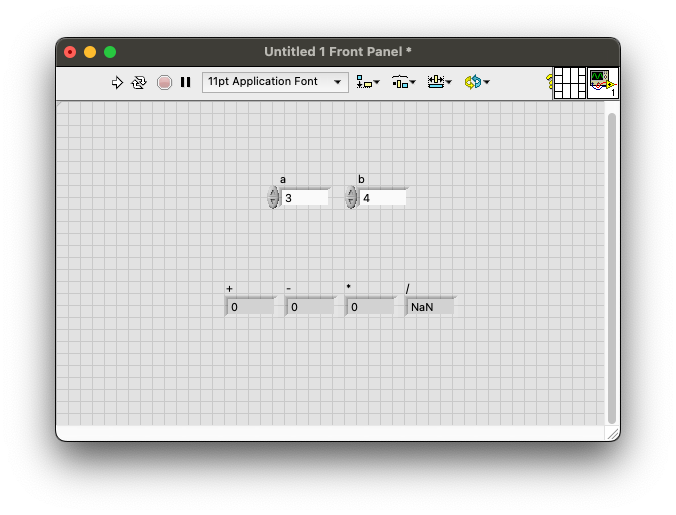676x515 pixels.
Task: Minimize the Front Panel window
Action: [x=90, y=52]
